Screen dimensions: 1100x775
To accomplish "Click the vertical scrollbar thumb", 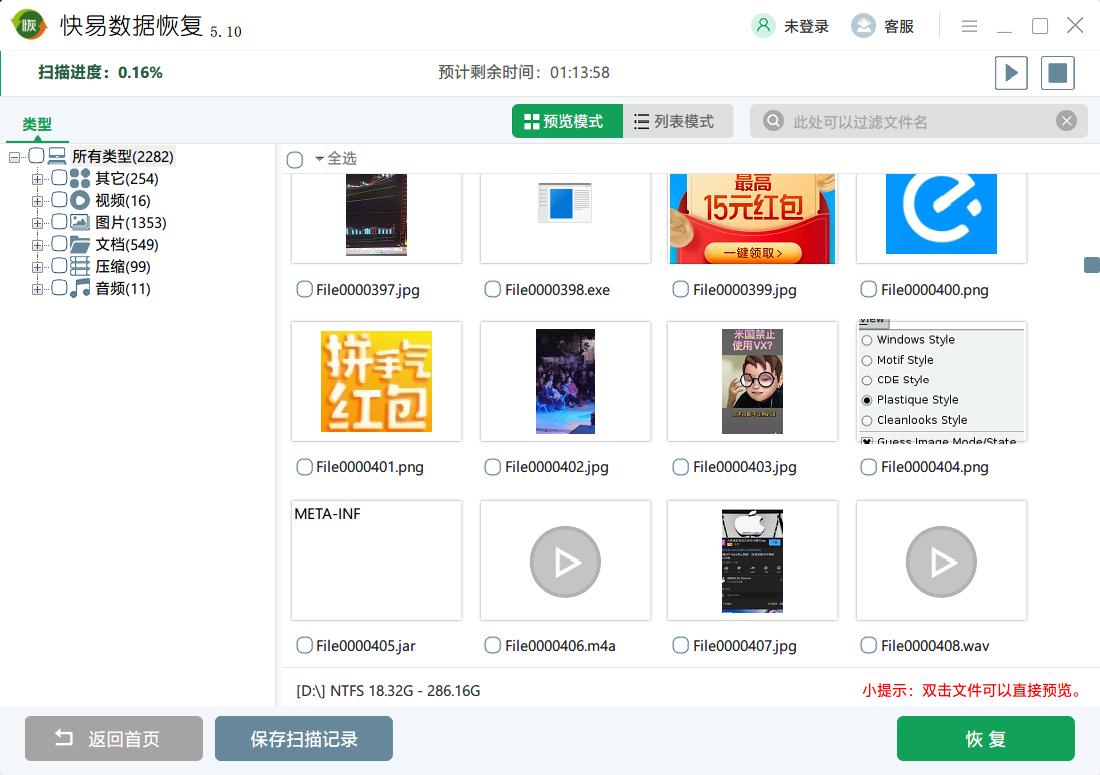I will tap(1092, 264).
